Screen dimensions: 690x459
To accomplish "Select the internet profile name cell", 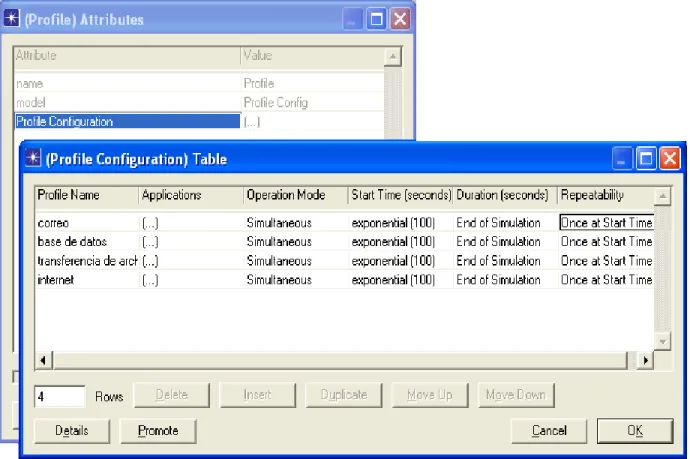I will pos(87,280).
